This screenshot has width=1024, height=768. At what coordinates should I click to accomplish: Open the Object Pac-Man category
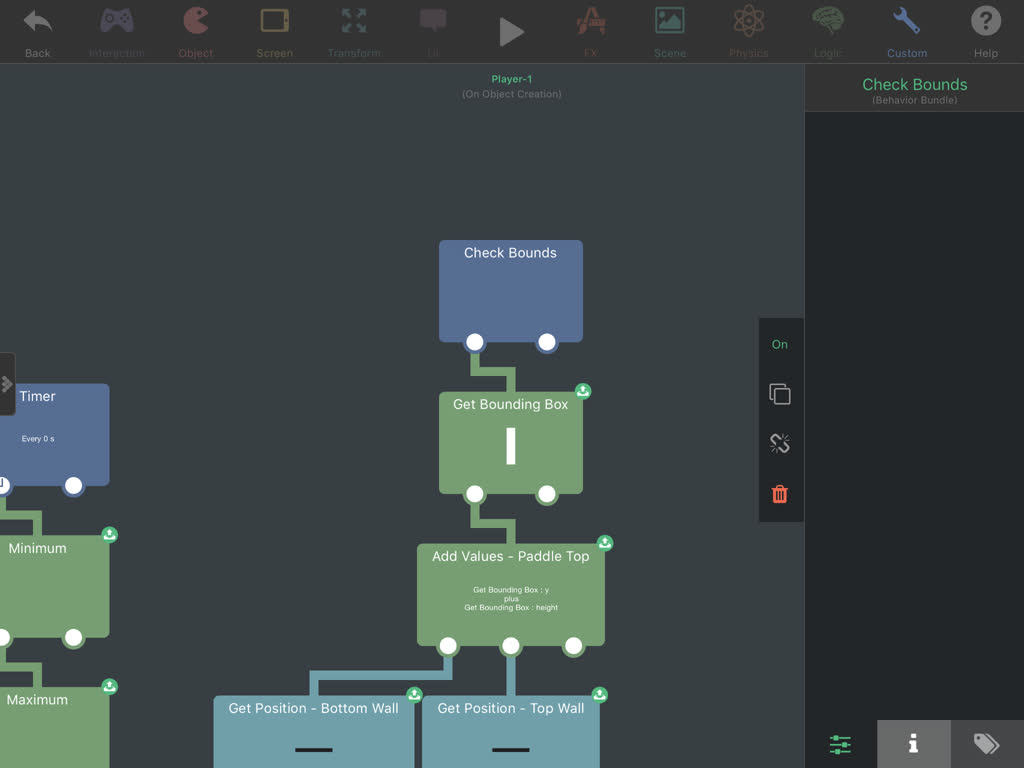196,30
